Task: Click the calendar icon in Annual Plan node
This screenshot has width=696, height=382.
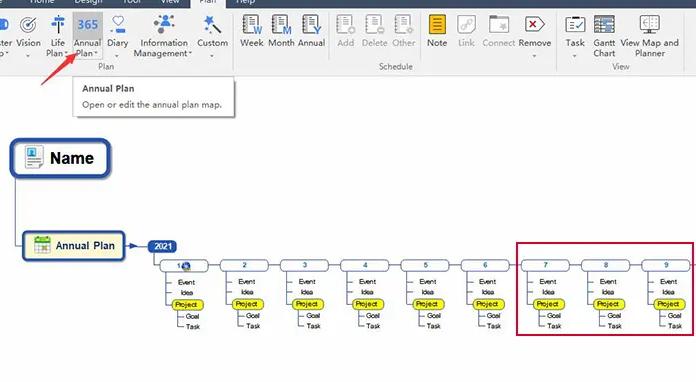Action: pyautogui.click(x=43, y=245)
